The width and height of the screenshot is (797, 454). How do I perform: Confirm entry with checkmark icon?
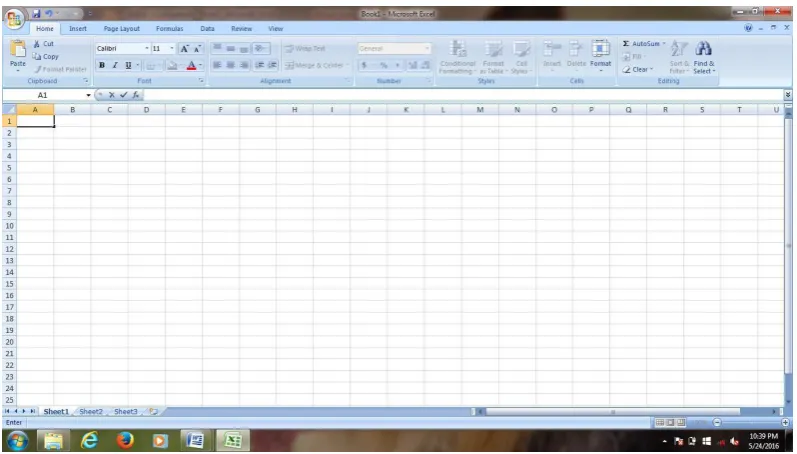(124, 95)
